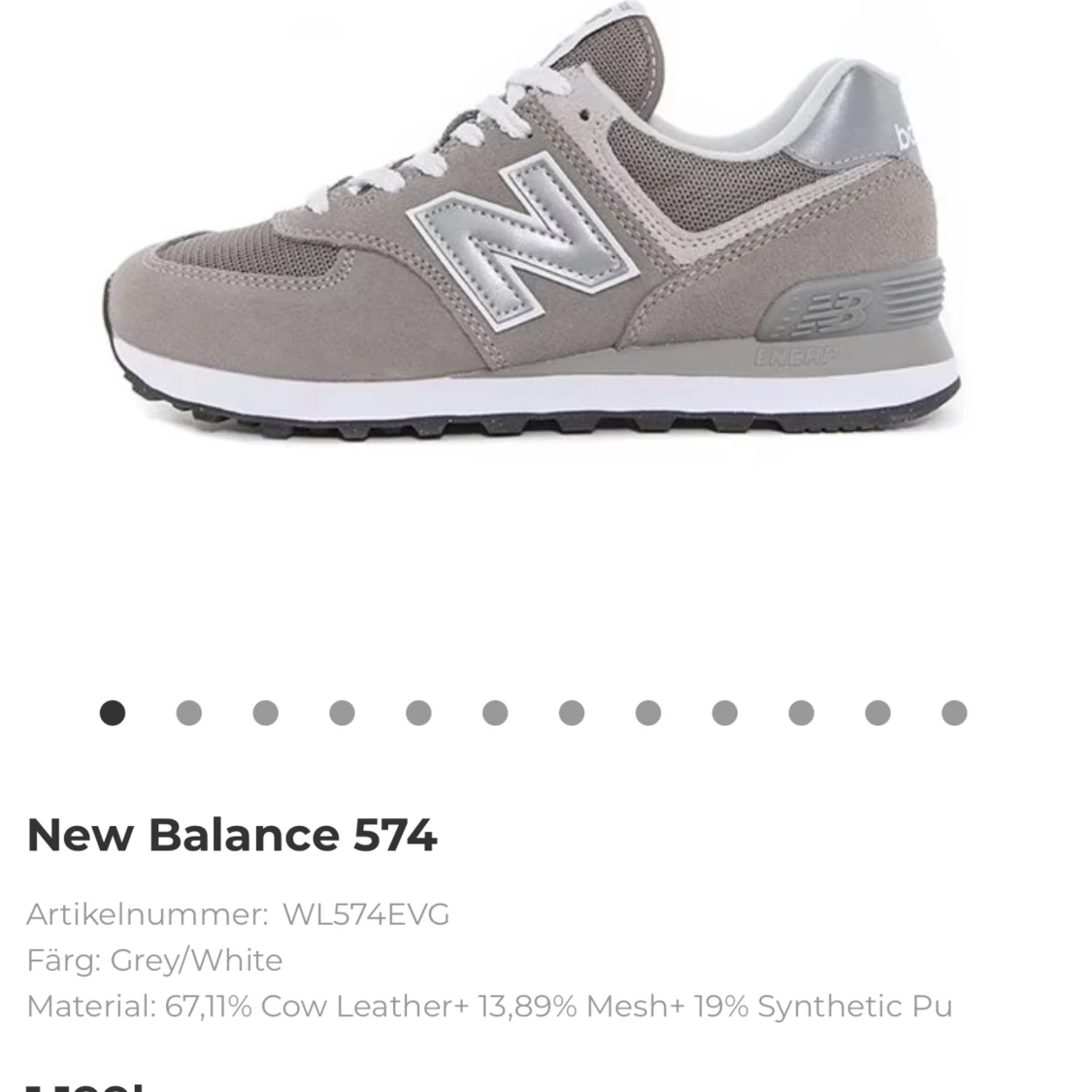Open the grey sneaker product photo

pos(533,223)
